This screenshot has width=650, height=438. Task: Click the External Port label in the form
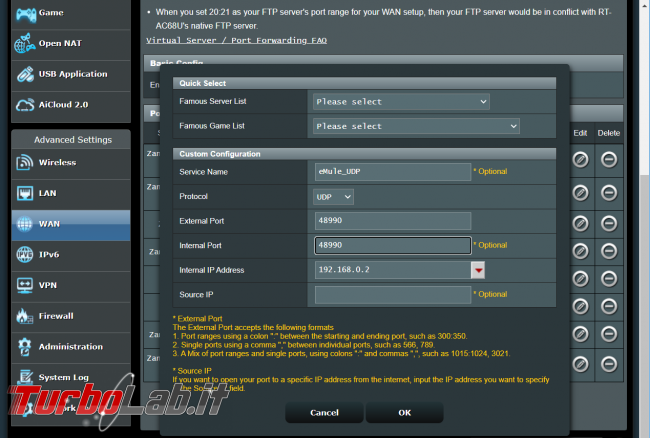tap(201, 221)
